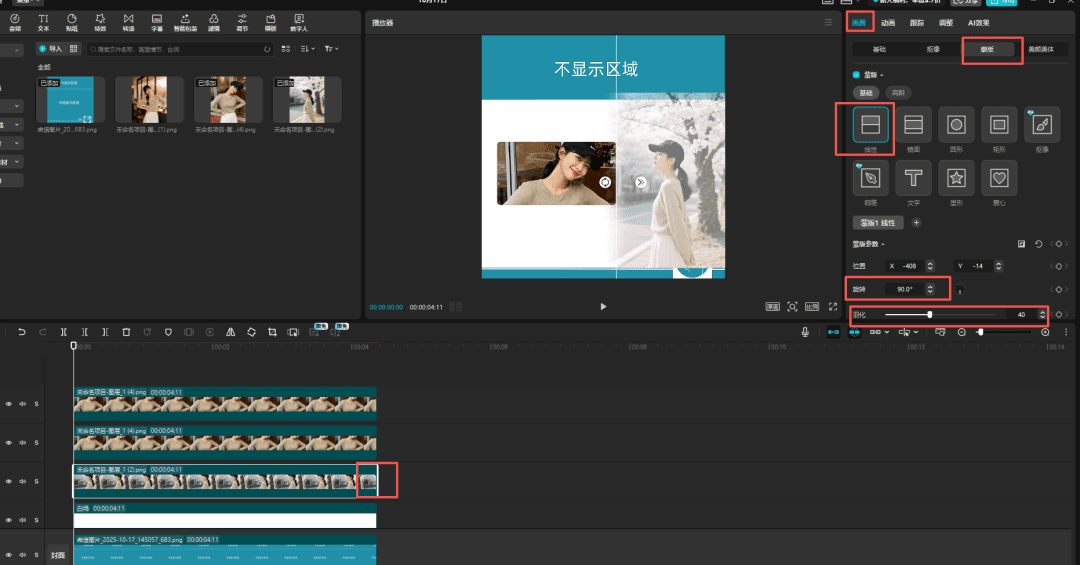Choose the heart (爱心) mask shape

pos(999,179)
